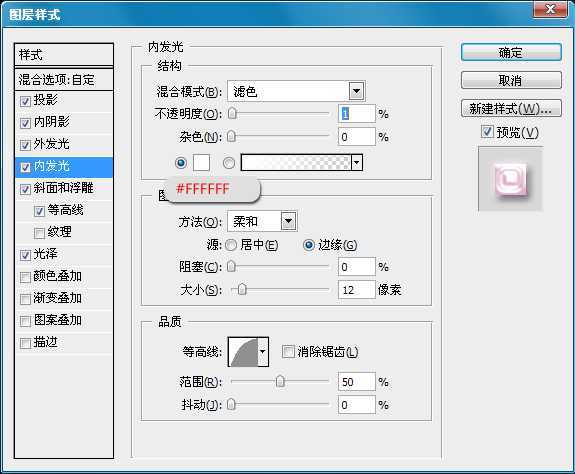Select the 等高线 contour sub-entry
575x474 pixels.
65,210
